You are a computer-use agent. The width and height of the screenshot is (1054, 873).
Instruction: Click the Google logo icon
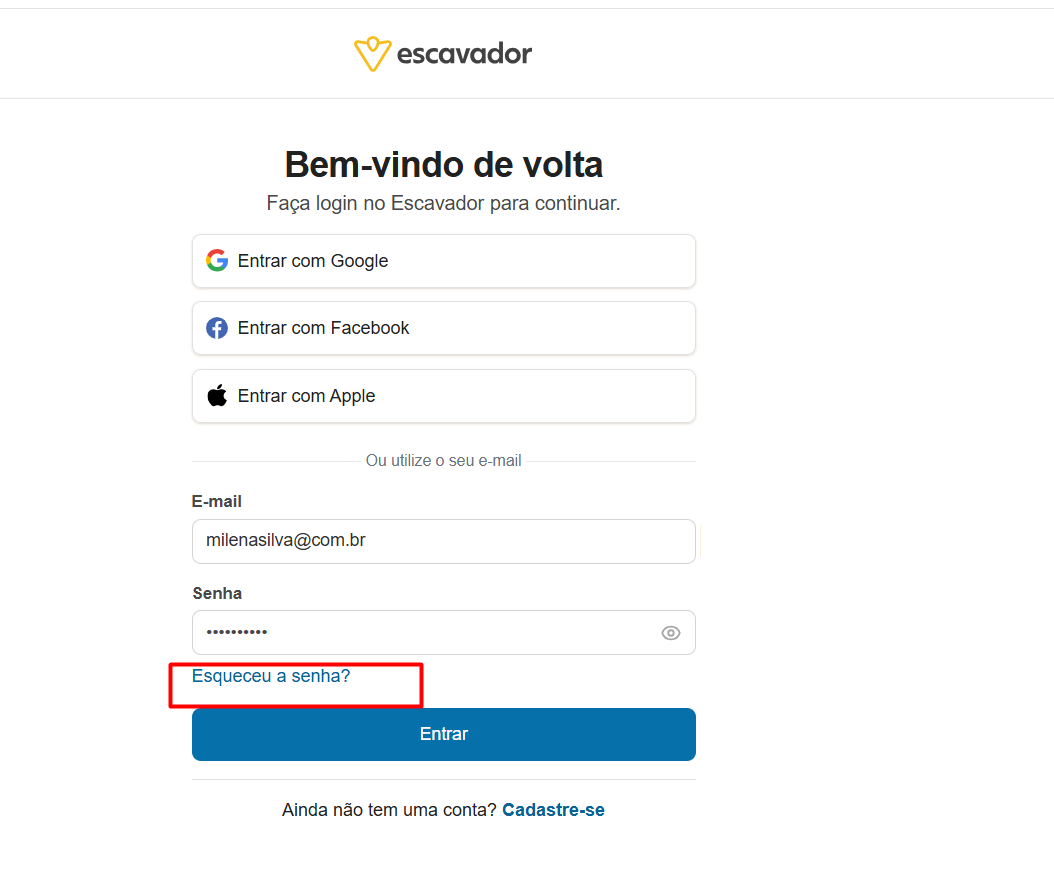pos(217,260)
